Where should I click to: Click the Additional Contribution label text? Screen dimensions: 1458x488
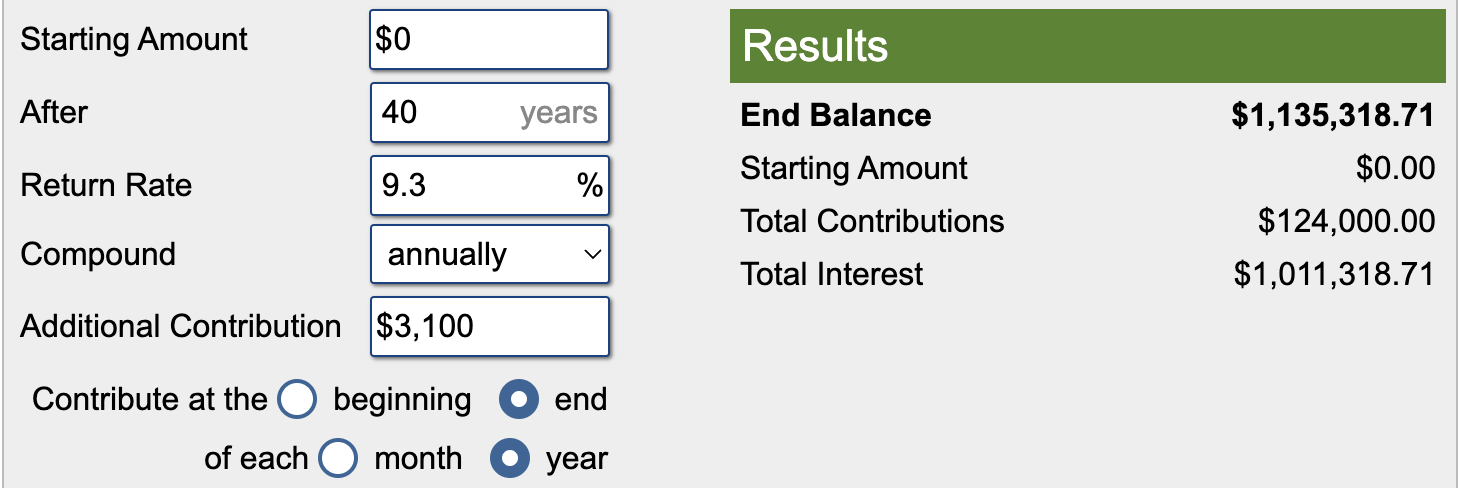tap(180, 327)
